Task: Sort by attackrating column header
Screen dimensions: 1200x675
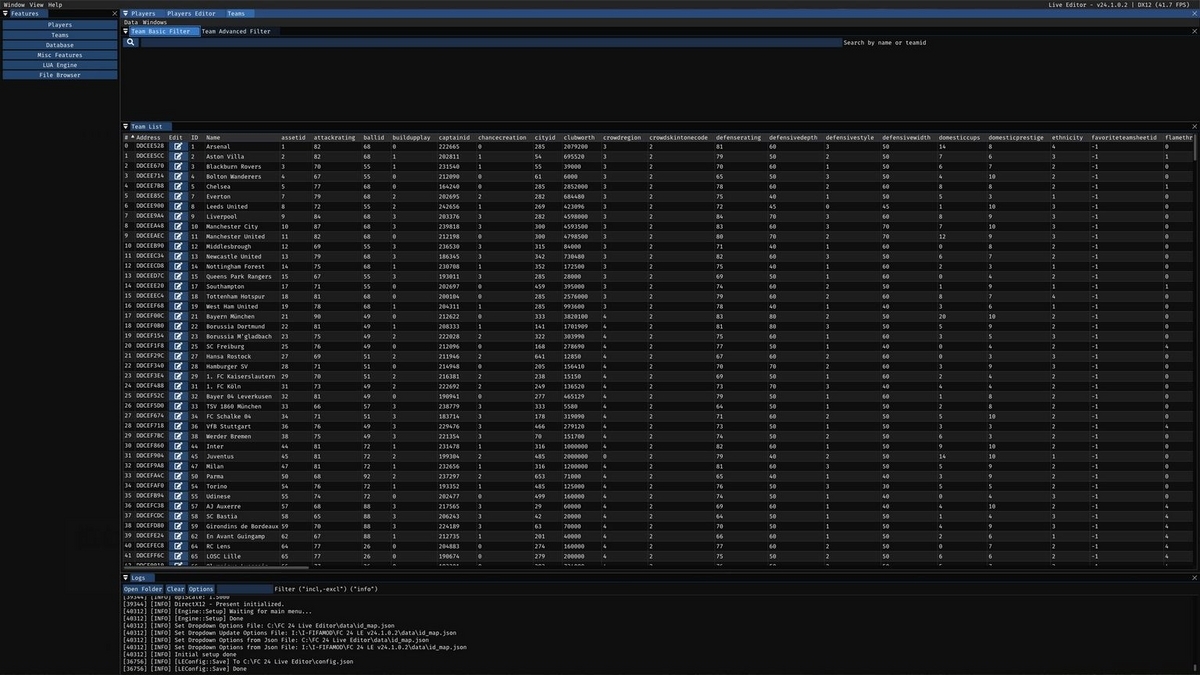Action: [x=334, y=137]
